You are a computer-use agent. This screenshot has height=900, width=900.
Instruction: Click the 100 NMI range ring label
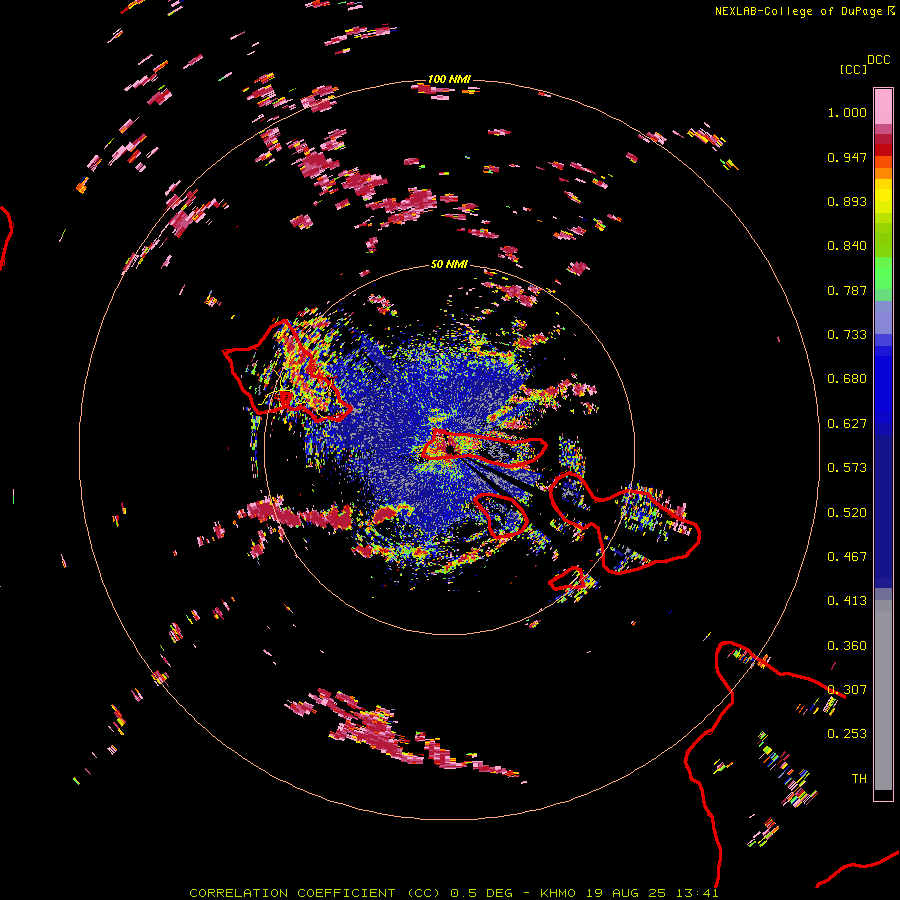click(x=448, y=79)
